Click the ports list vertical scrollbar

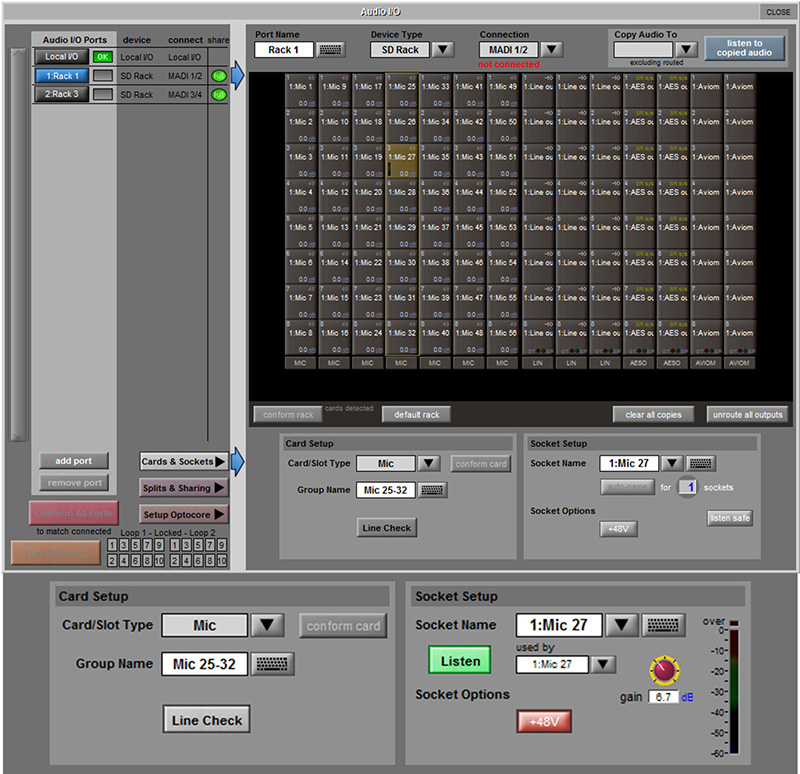coord(18,245)
